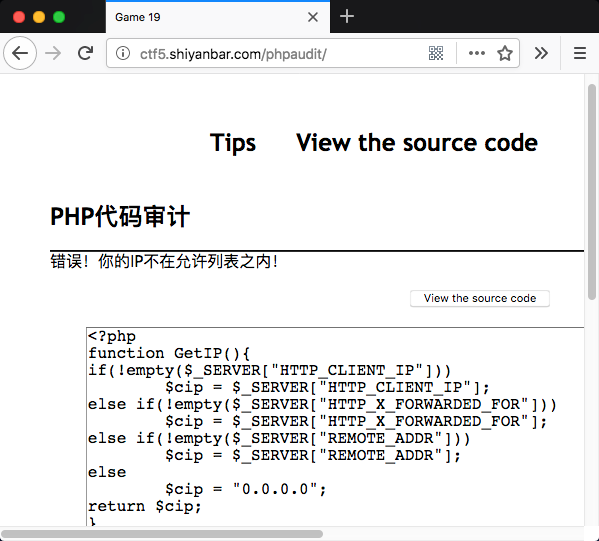
Task: Expand the toolbar overflow chevrons
Action: coord(541,53)
